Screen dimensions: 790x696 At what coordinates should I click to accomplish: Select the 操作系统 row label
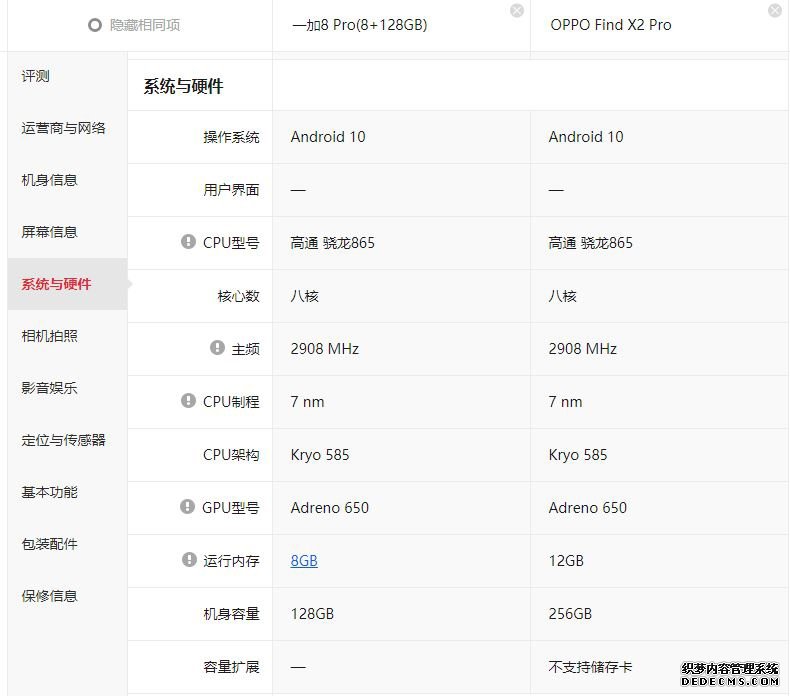[x=231, y=137]
